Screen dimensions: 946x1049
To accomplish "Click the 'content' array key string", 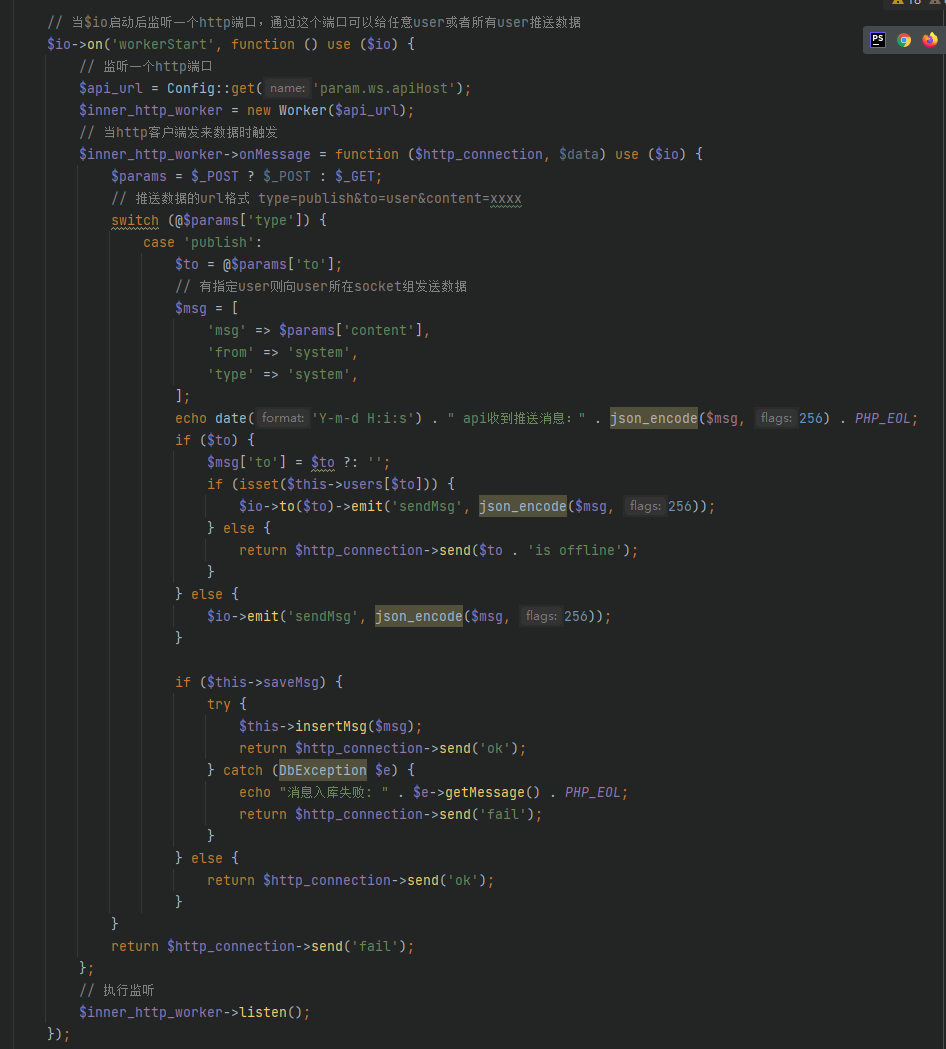I will click(x=379, y=330).
